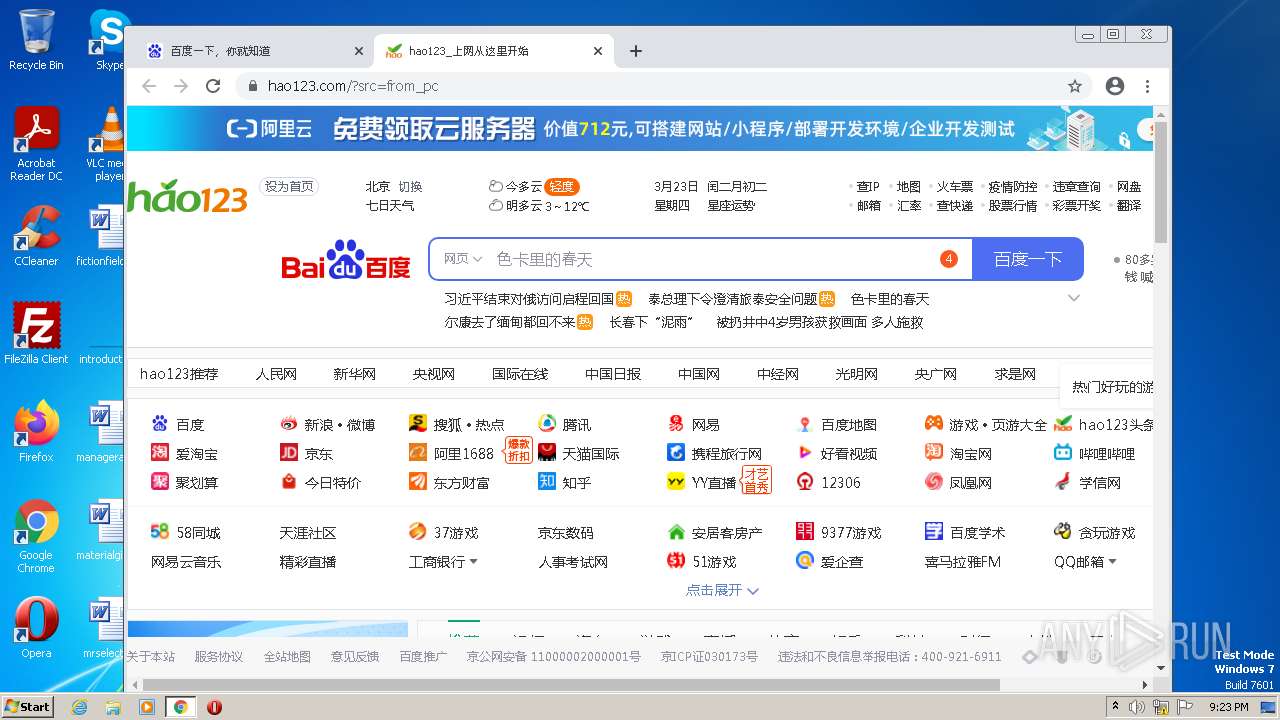Open Internet Explorer from the taskbar
The image size is (1280, 720).
pyautogui.click(x=80, y=707)
